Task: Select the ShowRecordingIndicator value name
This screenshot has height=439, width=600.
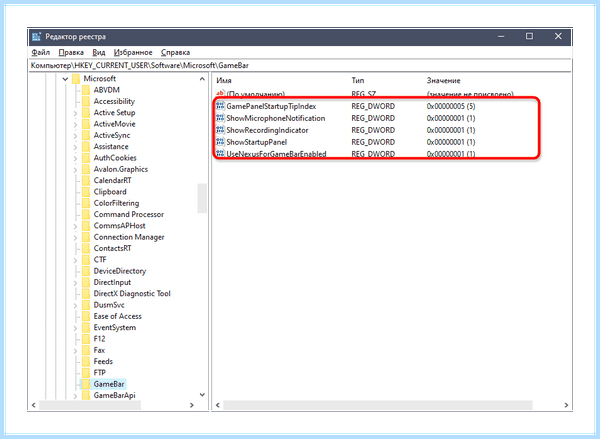Action: 267,130
